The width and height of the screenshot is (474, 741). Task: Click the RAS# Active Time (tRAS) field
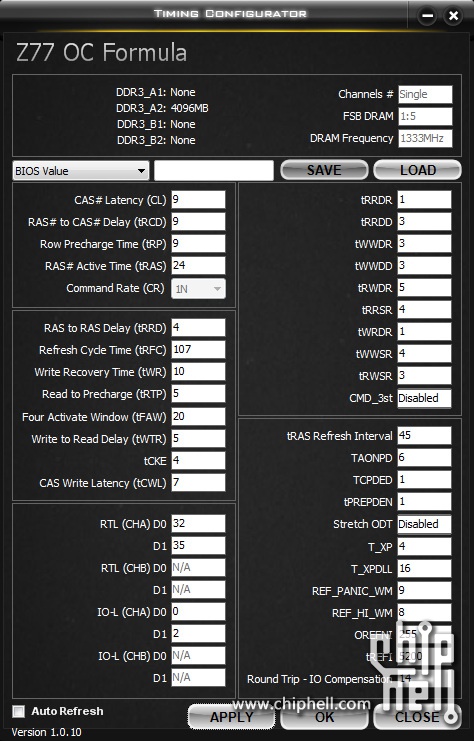coord(198,266)
